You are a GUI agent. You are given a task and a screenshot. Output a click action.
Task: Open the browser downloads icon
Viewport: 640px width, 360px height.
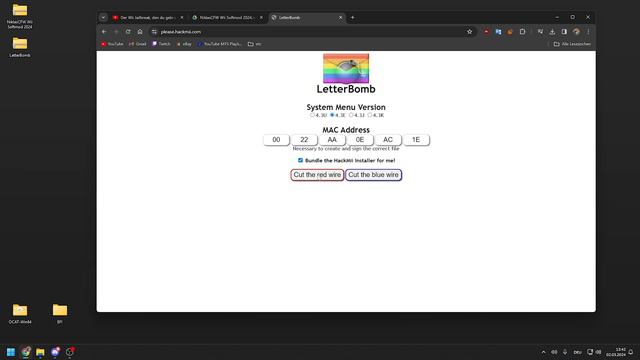[x=552, y=32]
